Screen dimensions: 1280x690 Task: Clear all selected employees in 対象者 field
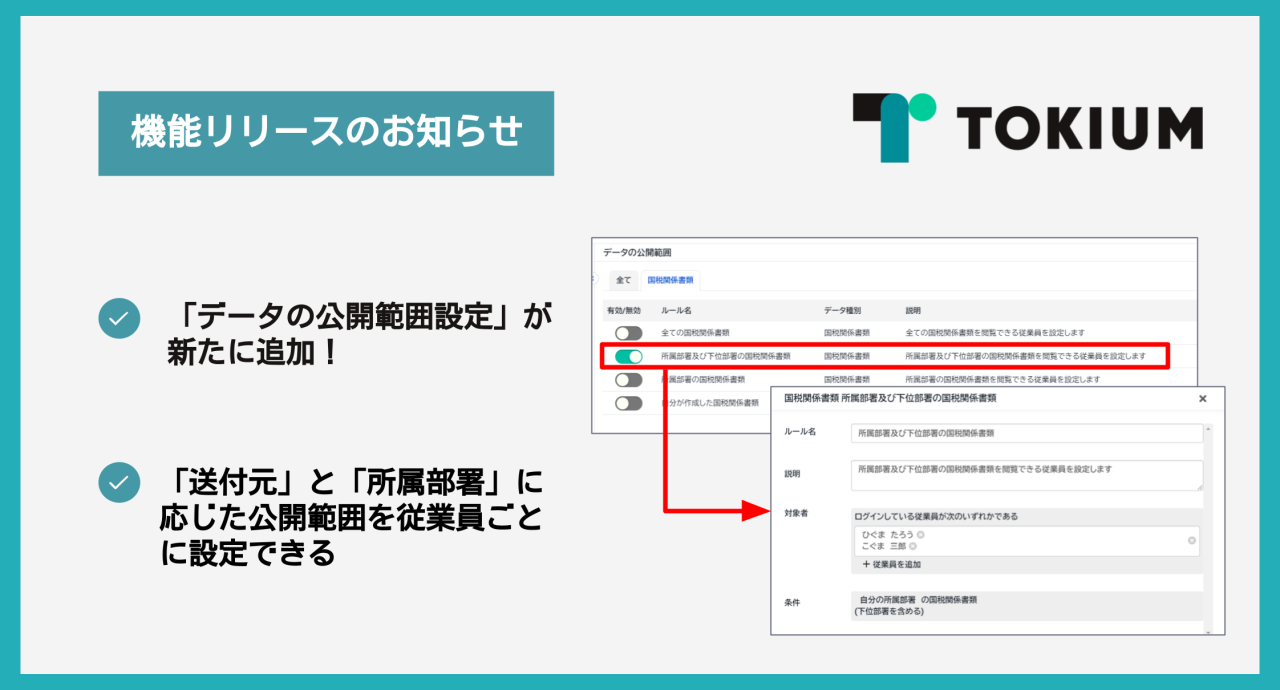[1191, 540]
